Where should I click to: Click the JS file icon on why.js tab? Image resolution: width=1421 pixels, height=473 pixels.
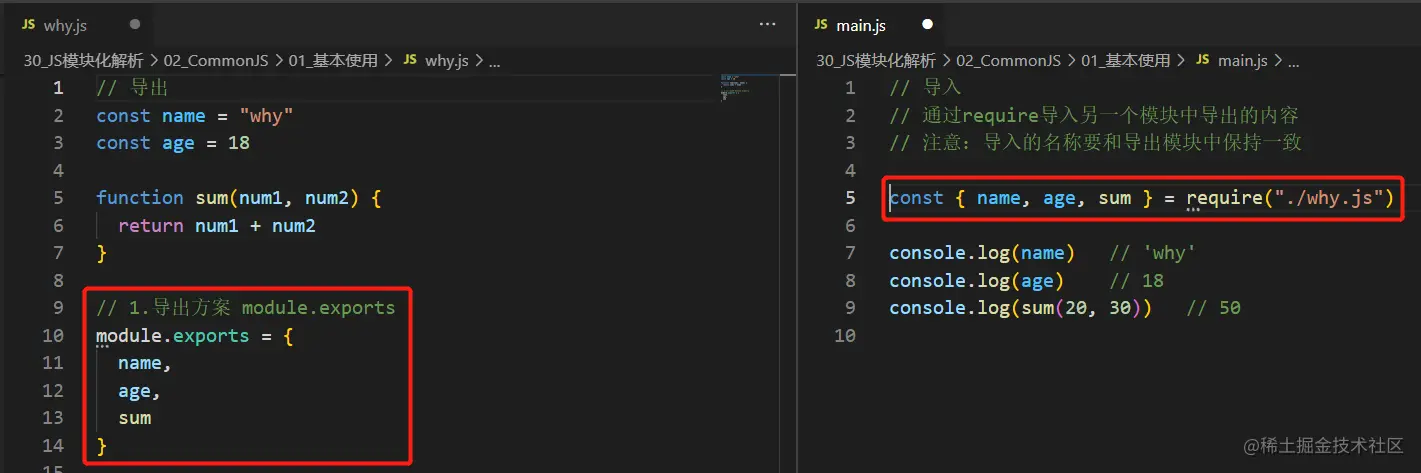pyautogui.click(x=28, y=25)
